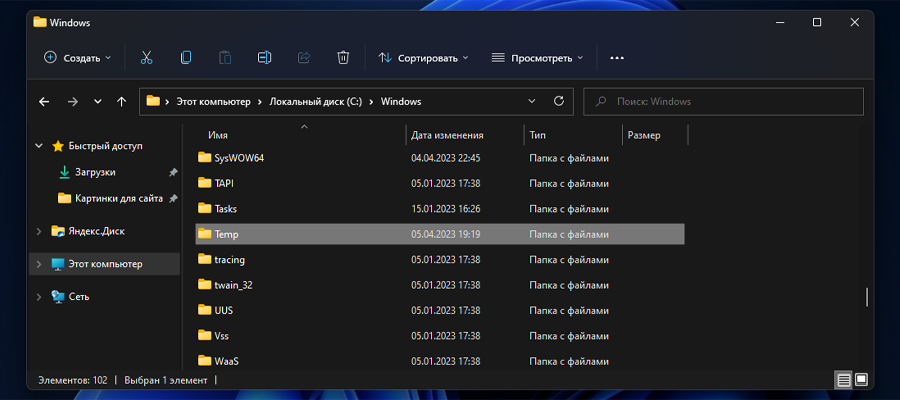Viewport: 900px width, 400px height.
Task: Click Этот компьютер in the address breadcrumb
Action: [214, 102]
